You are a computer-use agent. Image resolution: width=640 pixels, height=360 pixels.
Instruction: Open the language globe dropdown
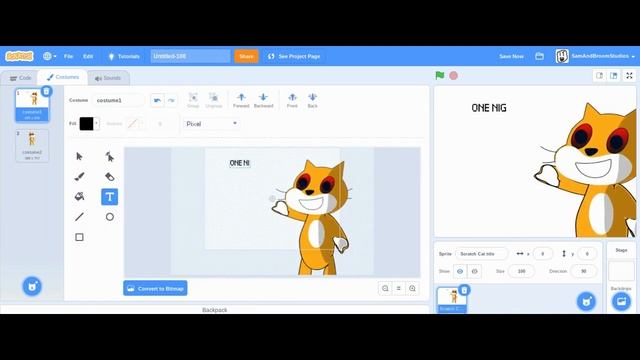click(x=50, y=56)
